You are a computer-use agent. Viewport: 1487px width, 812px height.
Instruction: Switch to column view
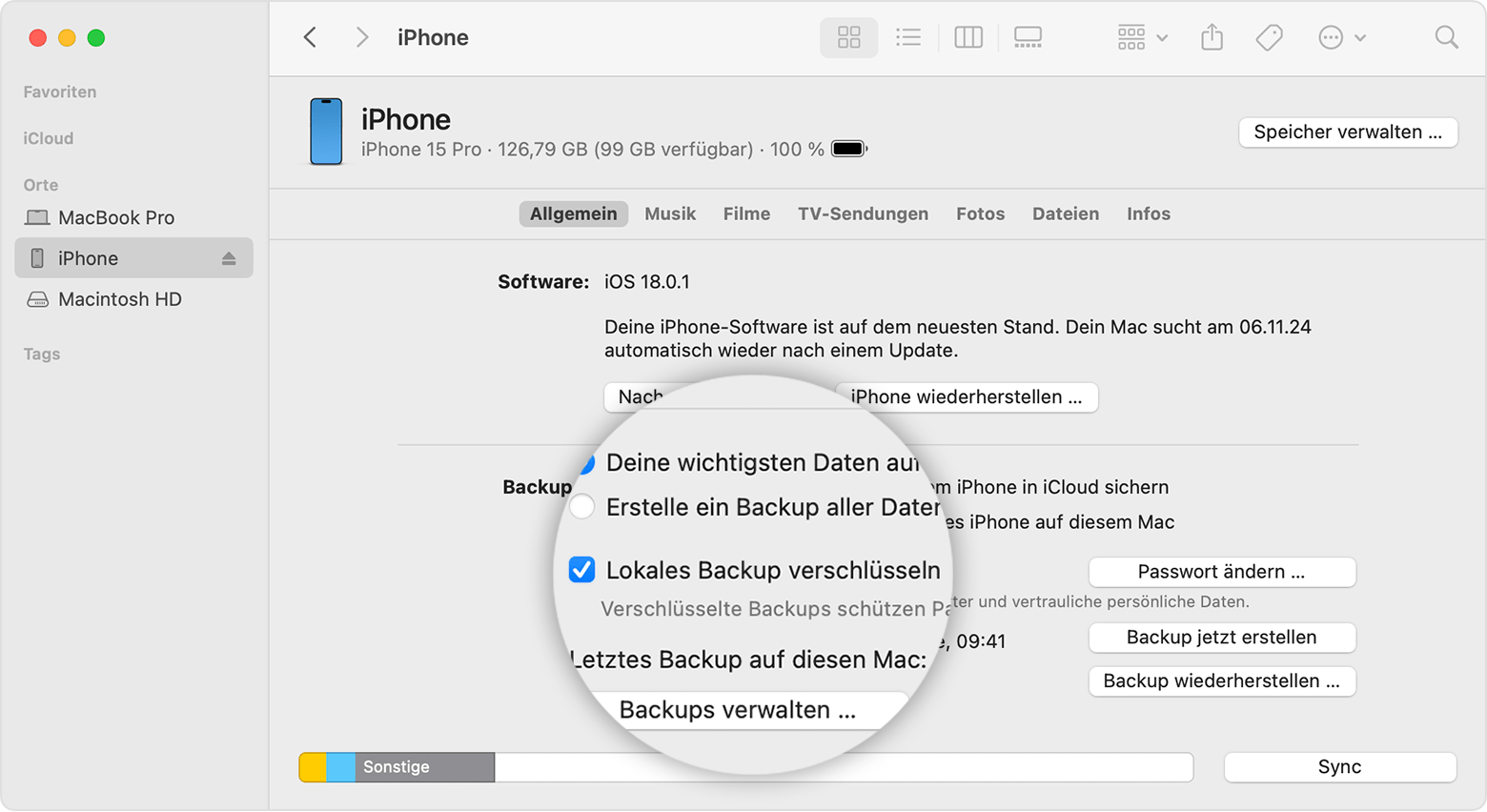(x=968, y=37)
